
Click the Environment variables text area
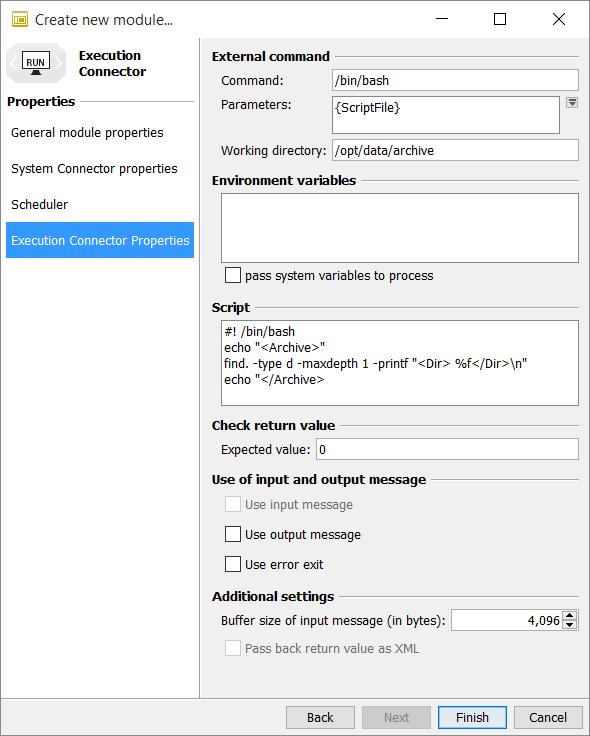coord(400,228)
